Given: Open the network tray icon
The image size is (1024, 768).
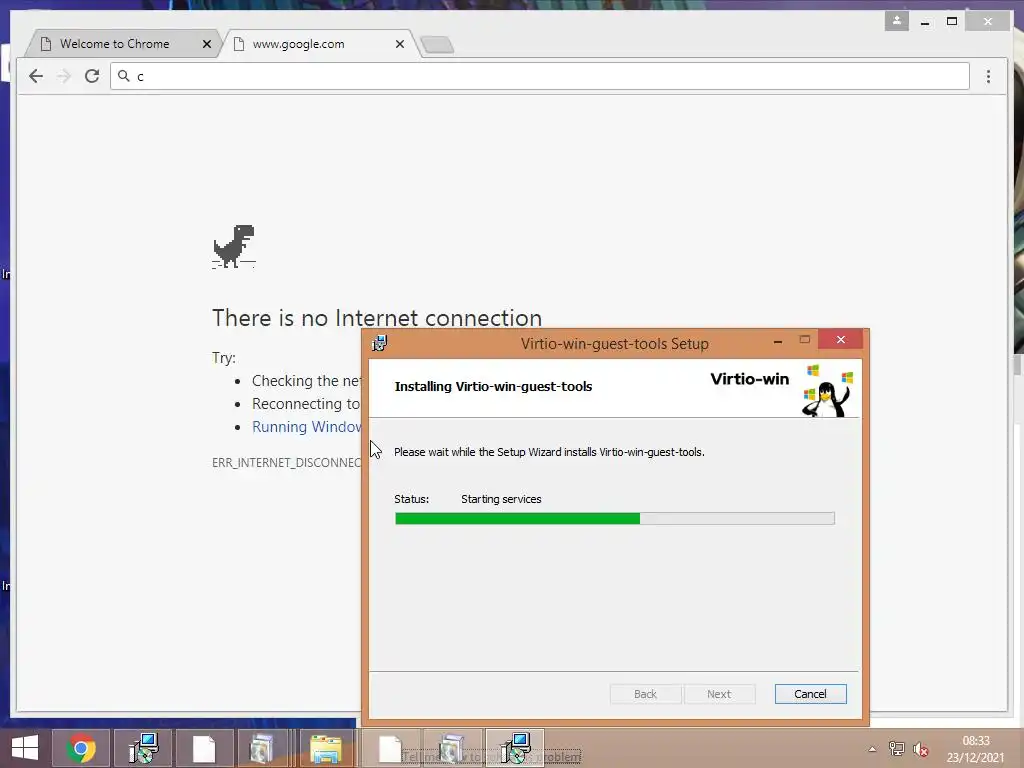Looking at the screenshot, I should coord(897,749).
